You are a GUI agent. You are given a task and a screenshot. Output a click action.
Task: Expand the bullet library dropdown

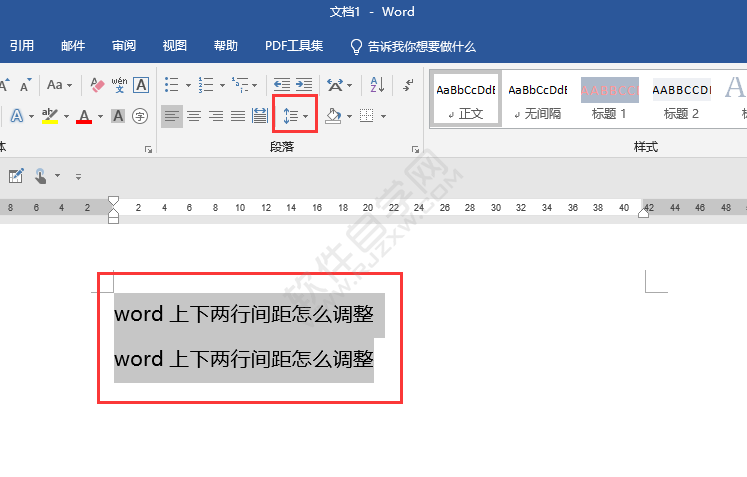pos(188,85)
